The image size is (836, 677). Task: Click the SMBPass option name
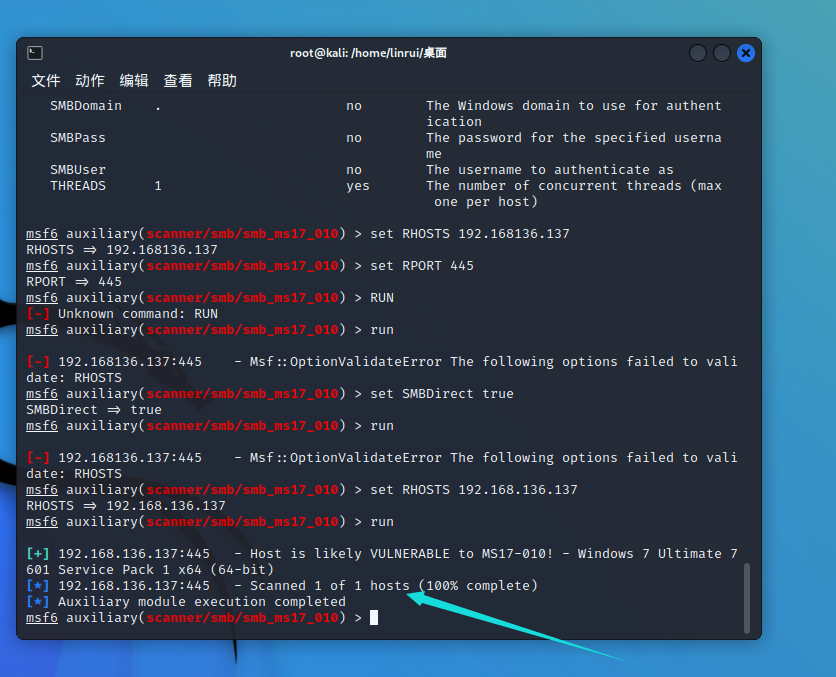point(78,138)
